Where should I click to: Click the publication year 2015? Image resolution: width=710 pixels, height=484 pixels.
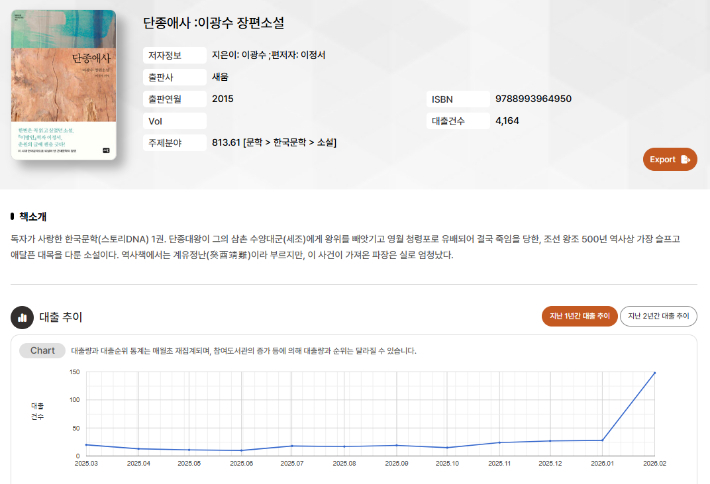point(223,99)
